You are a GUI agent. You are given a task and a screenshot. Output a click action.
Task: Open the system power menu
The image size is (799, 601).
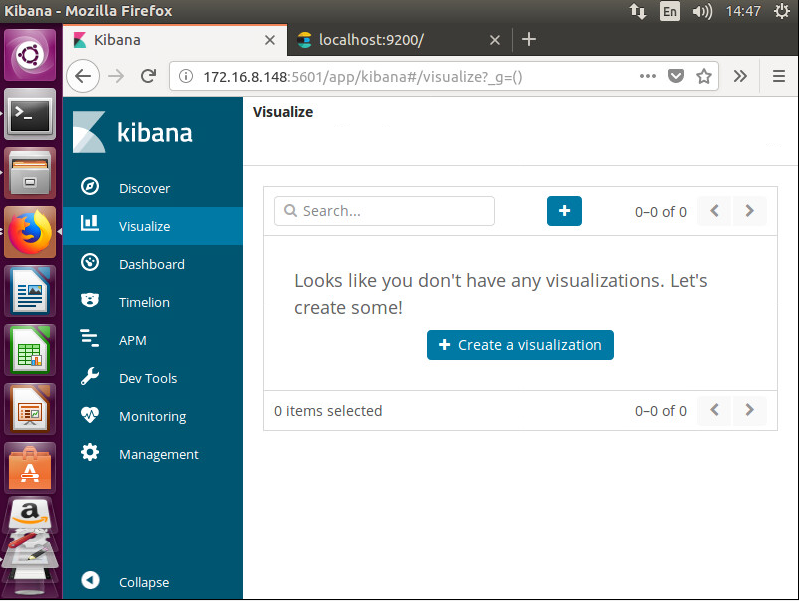781,11
